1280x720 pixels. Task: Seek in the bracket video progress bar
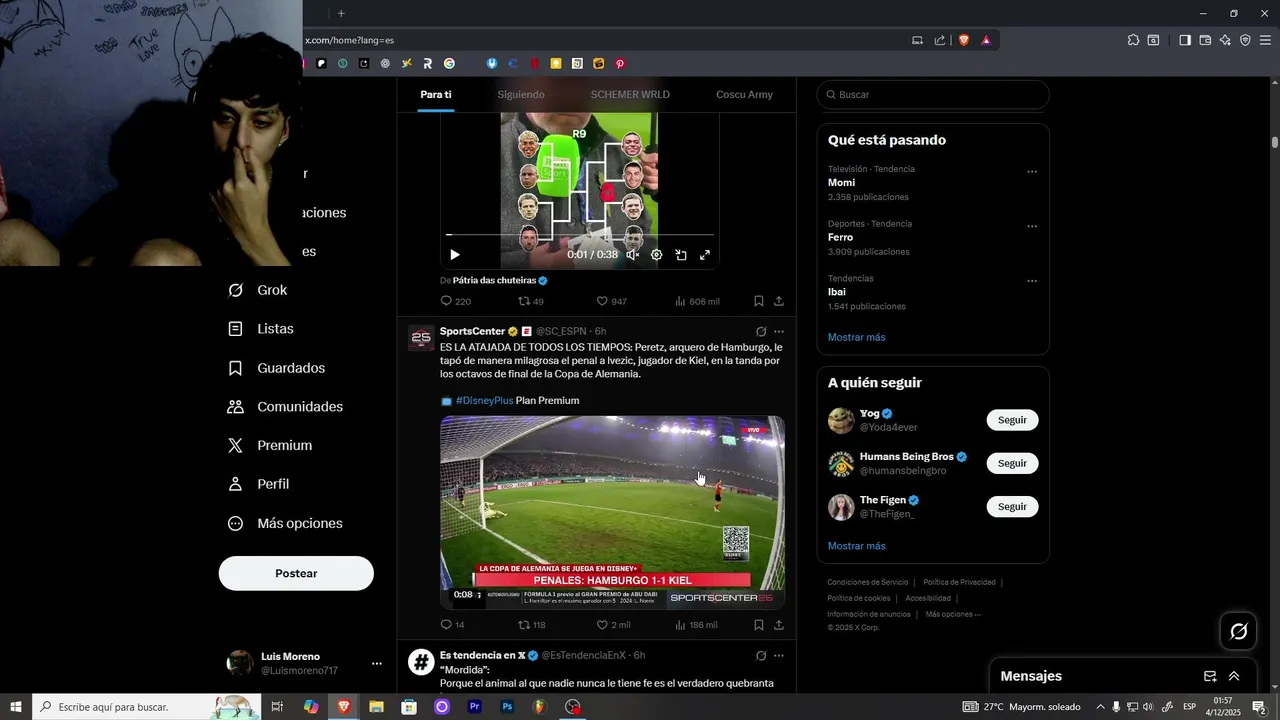click(x=580, y=235)
